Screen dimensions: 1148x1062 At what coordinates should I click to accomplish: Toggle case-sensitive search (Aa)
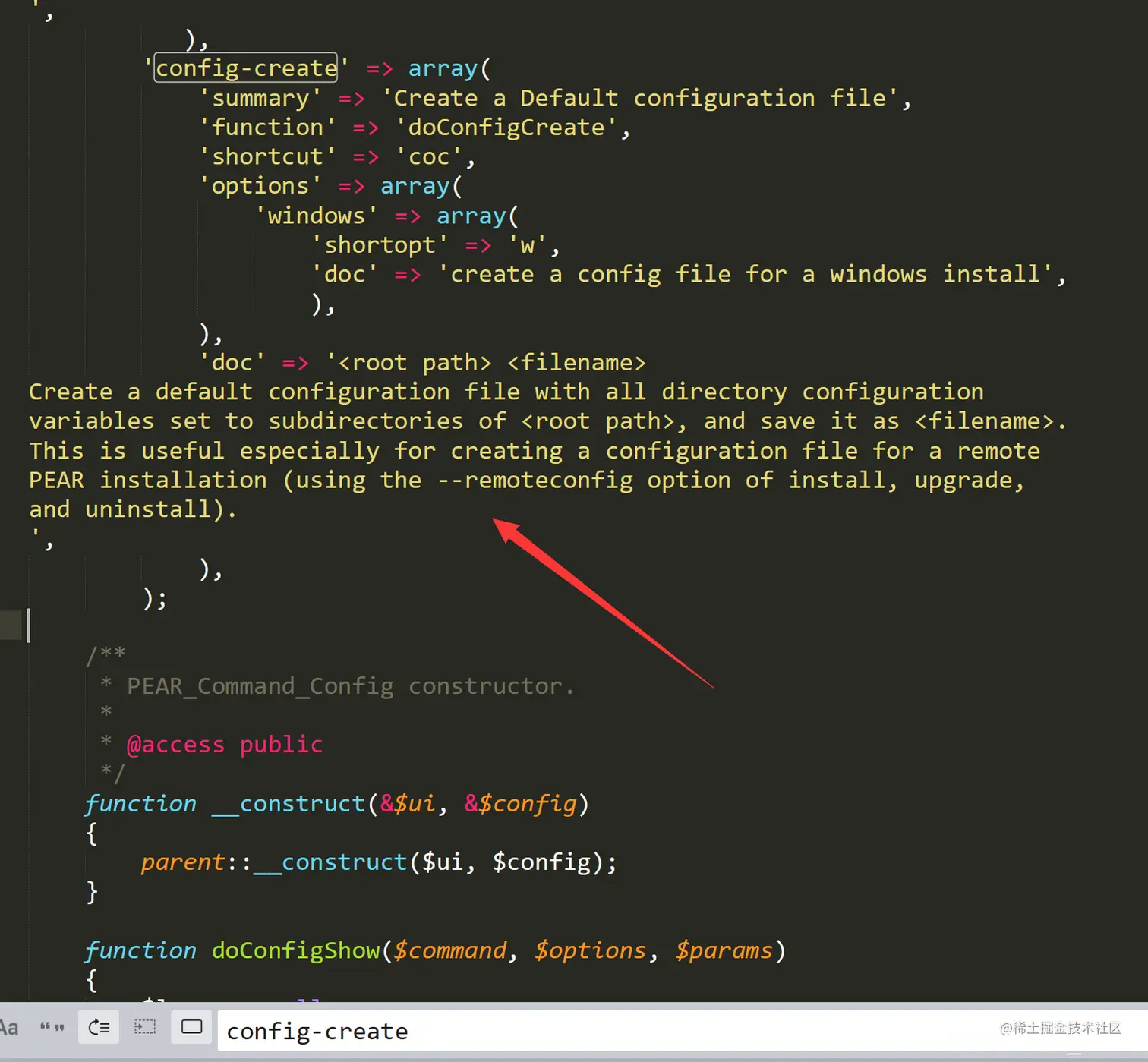pyautogui.click(x=8, y=1028)
